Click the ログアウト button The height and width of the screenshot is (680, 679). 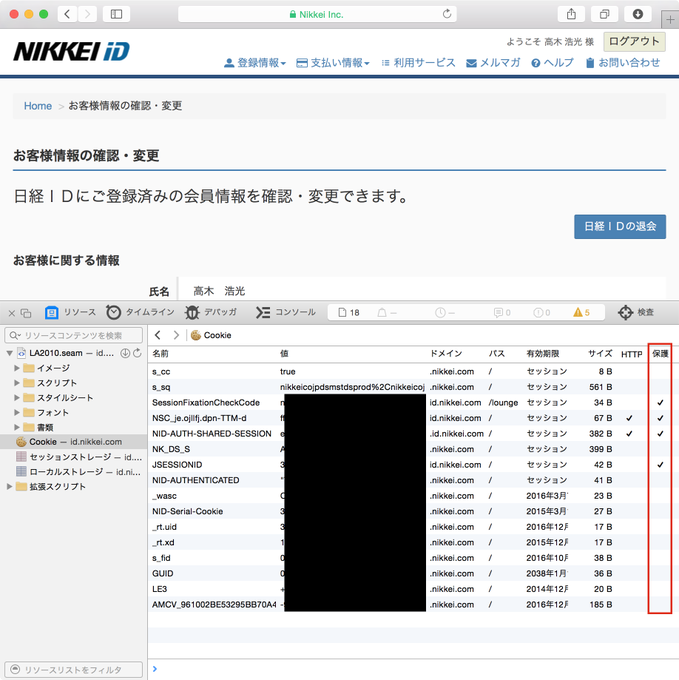point(634,41)
